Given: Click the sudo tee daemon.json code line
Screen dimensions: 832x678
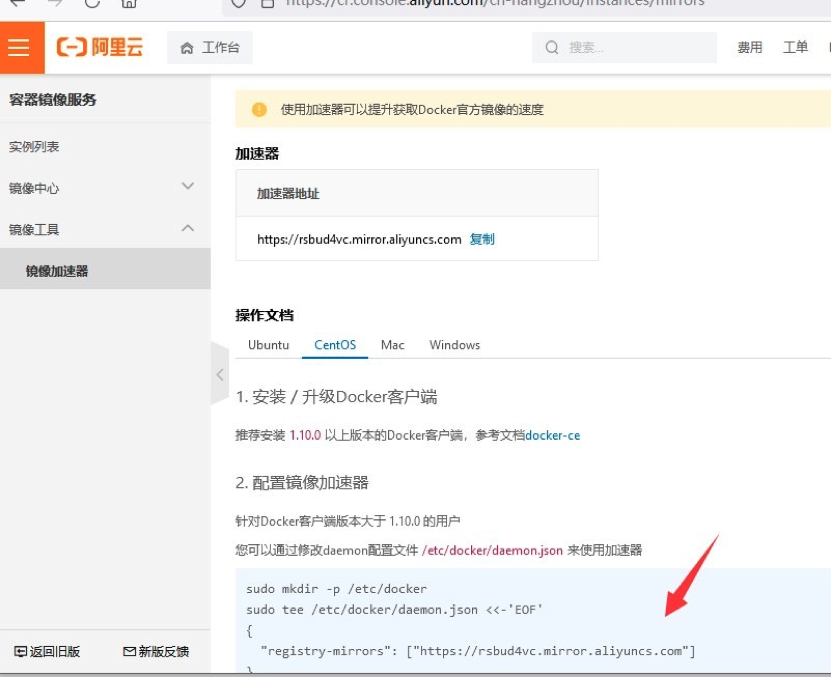Looking at the screenshot, I should pos(394,610).
